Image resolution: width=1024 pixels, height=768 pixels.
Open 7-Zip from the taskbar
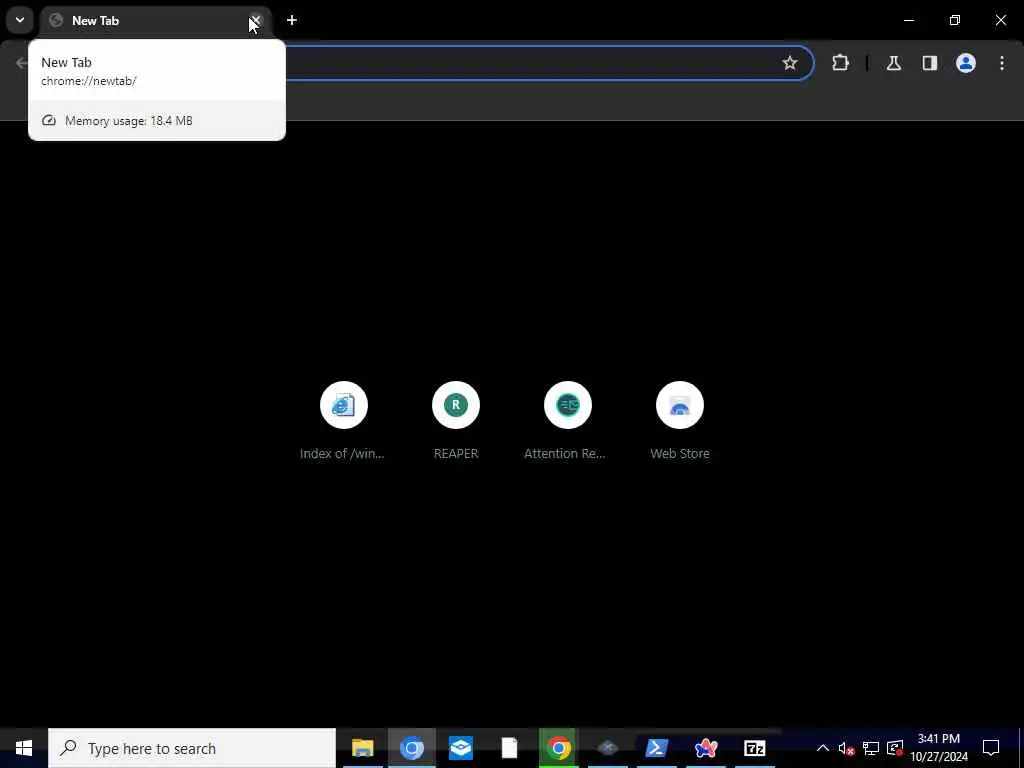point(754,748)
